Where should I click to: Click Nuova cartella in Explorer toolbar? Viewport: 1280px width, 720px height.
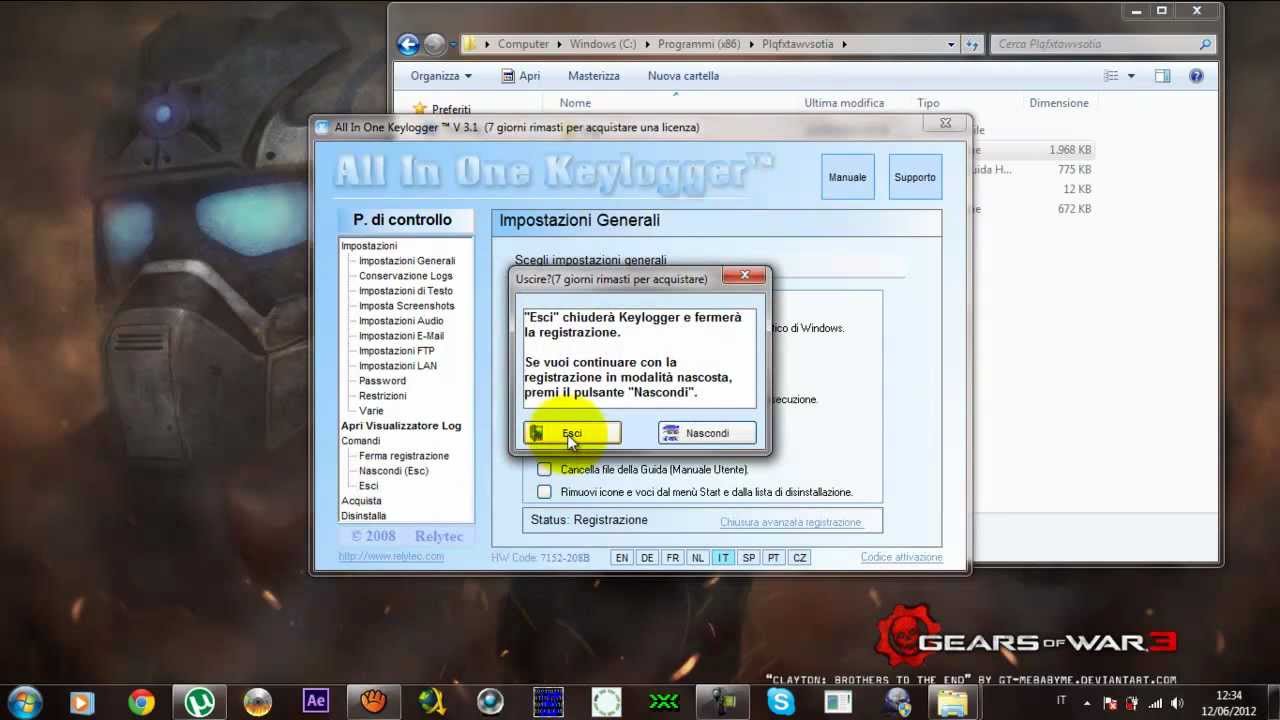(683, 76)
